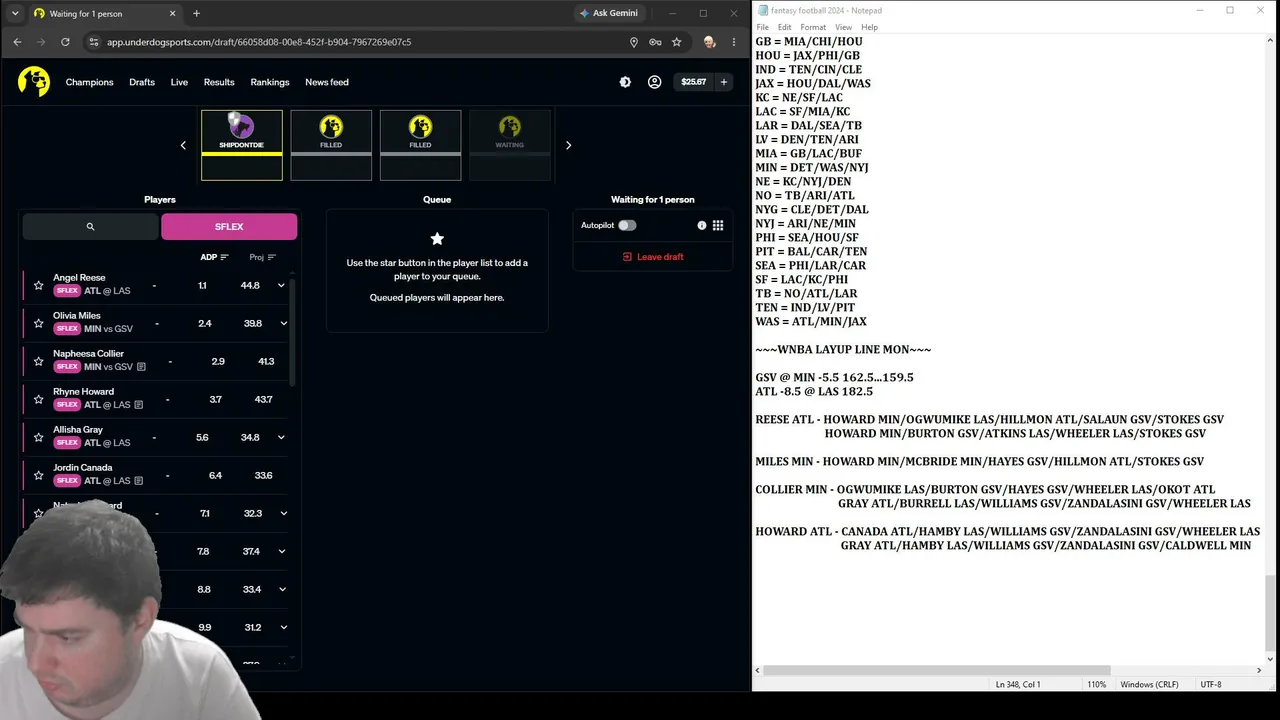The height and width of the screenshot is (720, 1280).
Task: Expand the Allisha Gray player row
Action: pyautogui.click(x=281, y=437)
